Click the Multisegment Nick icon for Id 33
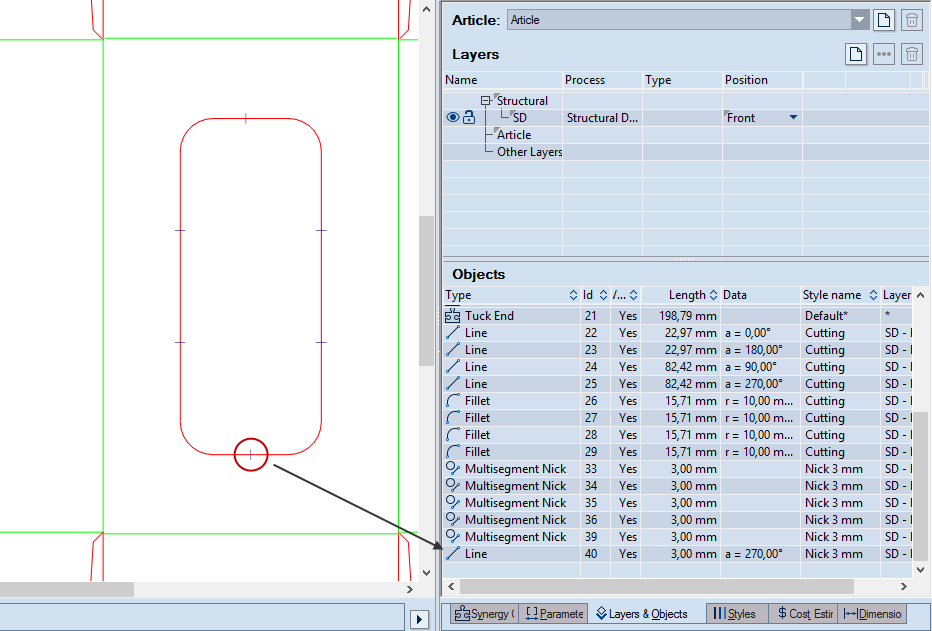 pos(453,469)
